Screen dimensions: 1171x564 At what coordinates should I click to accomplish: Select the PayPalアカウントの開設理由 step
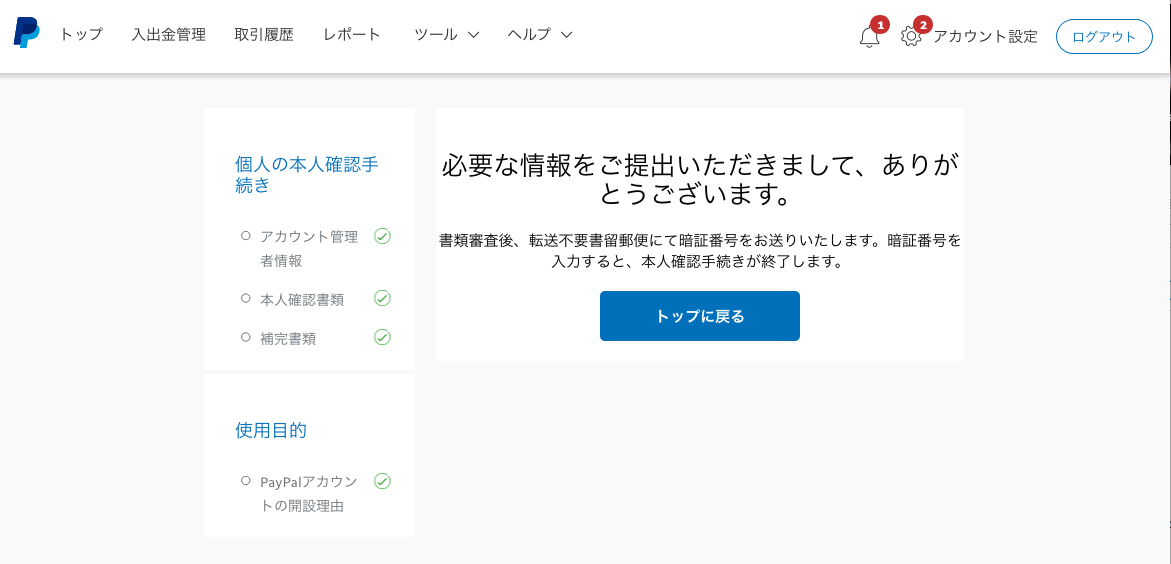(308, 493)
